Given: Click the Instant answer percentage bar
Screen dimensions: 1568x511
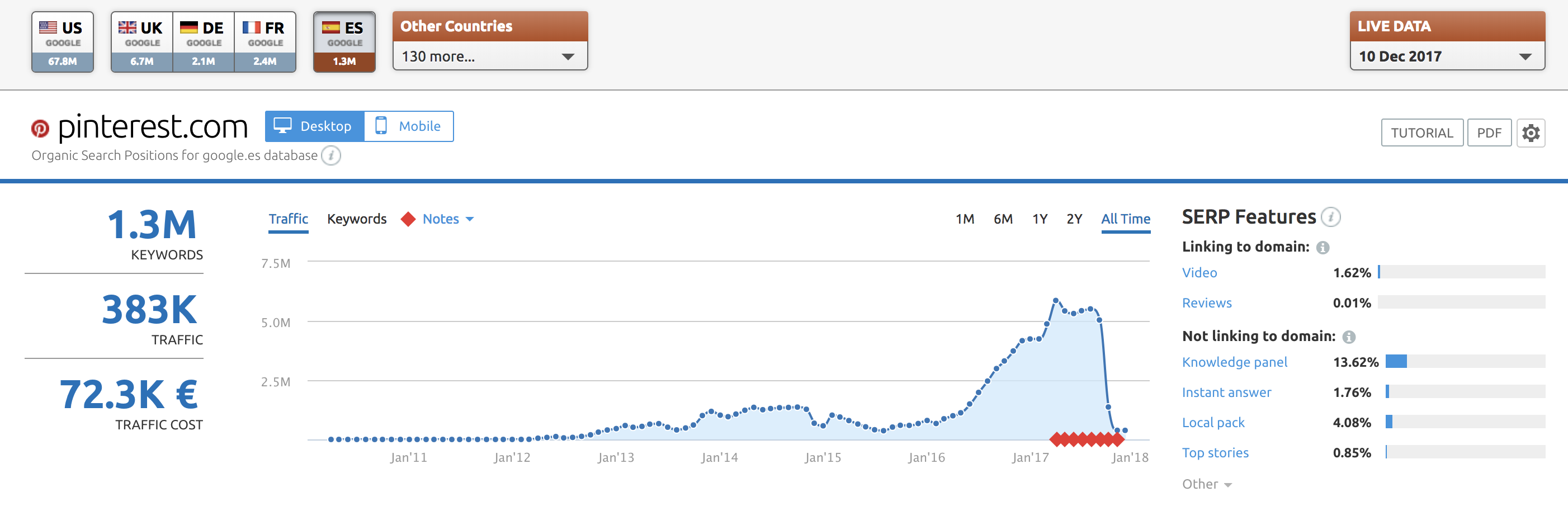Looking at the screenshot, I should 1465,391.
